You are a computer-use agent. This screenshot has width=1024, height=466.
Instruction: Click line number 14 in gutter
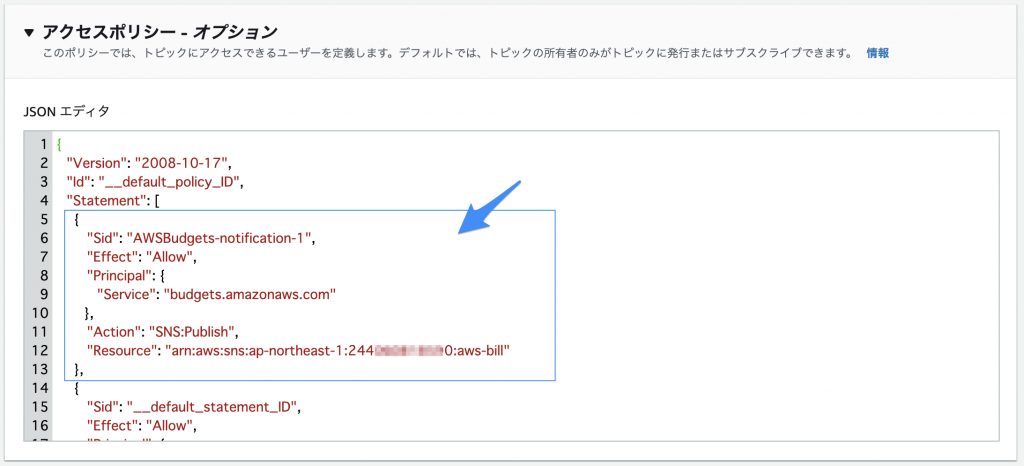coord(40,388)
